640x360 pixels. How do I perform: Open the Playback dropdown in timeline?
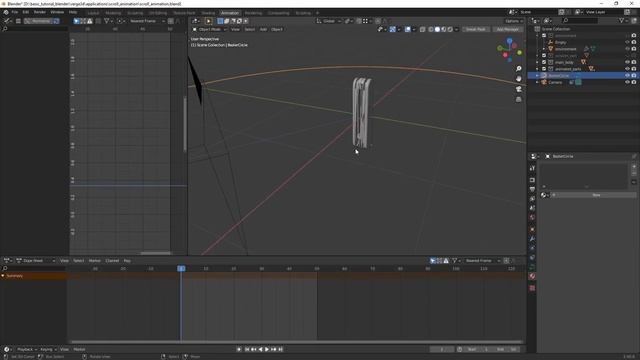[x=27, y=349]
